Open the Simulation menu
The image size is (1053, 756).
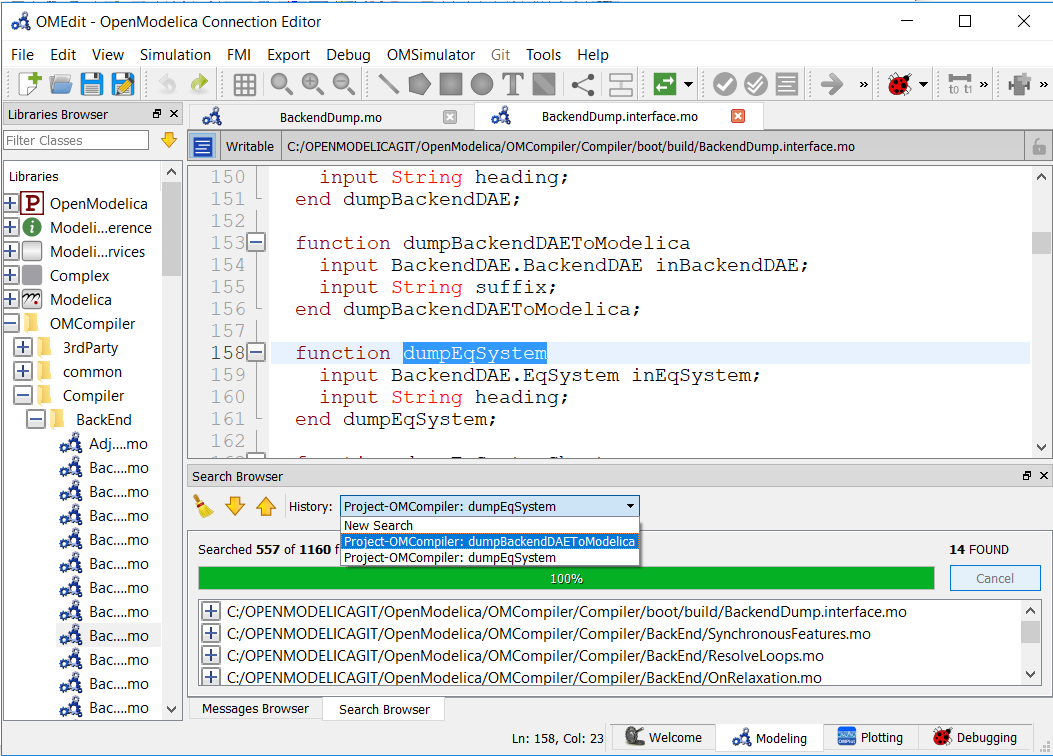click(x=175, y=55)
